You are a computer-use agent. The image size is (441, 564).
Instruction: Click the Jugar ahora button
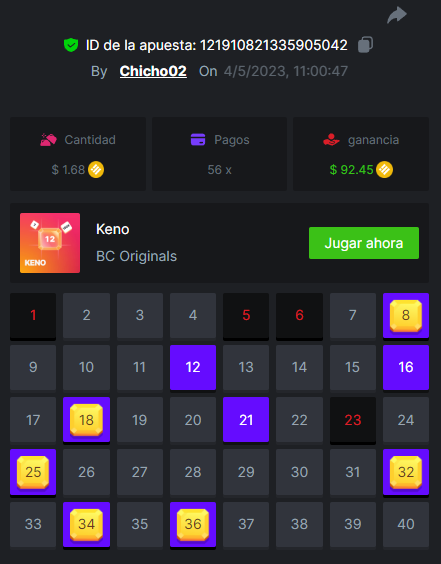pos(364,243)
